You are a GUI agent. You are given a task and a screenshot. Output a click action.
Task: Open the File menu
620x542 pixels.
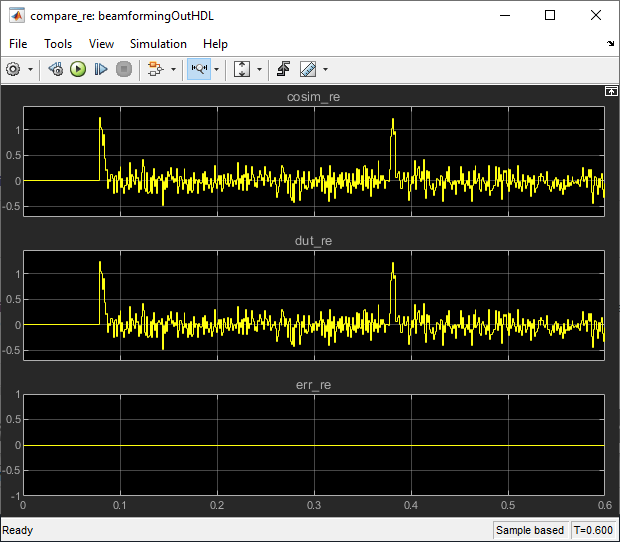(19, 44)
